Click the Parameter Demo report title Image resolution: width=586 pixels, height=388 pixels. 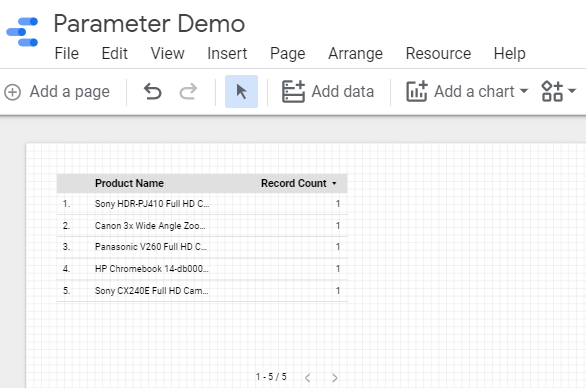[149, 24]
